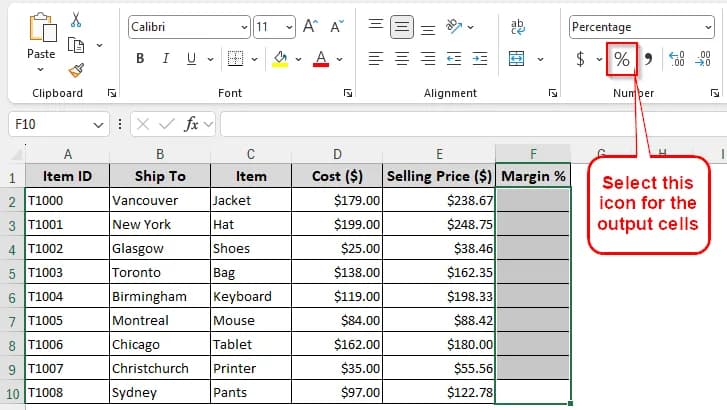This screenshot has height=410, width=727.
Task: Open Number format dialog launcher
Action: (714, 93)
